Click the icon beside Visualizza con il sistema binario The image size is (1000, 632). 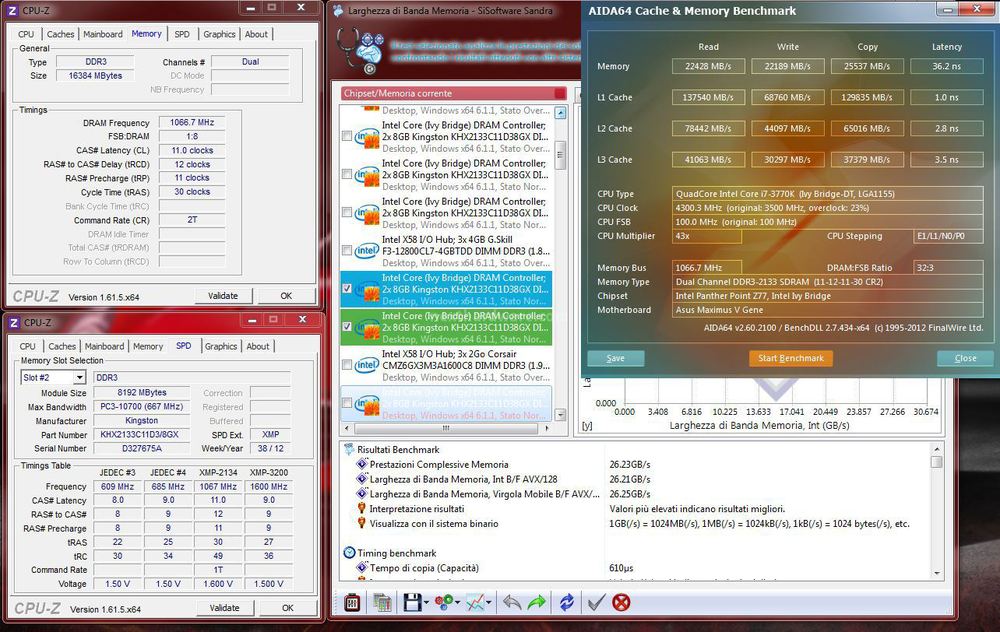(362, 523)
